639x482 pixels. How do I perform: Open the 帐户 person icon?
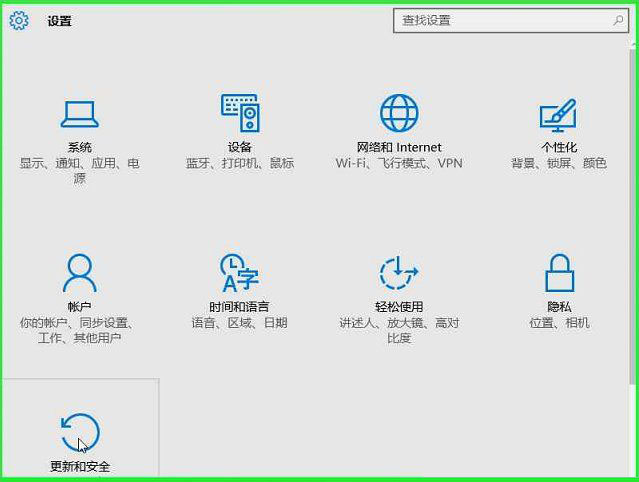[x=80, y=273]
